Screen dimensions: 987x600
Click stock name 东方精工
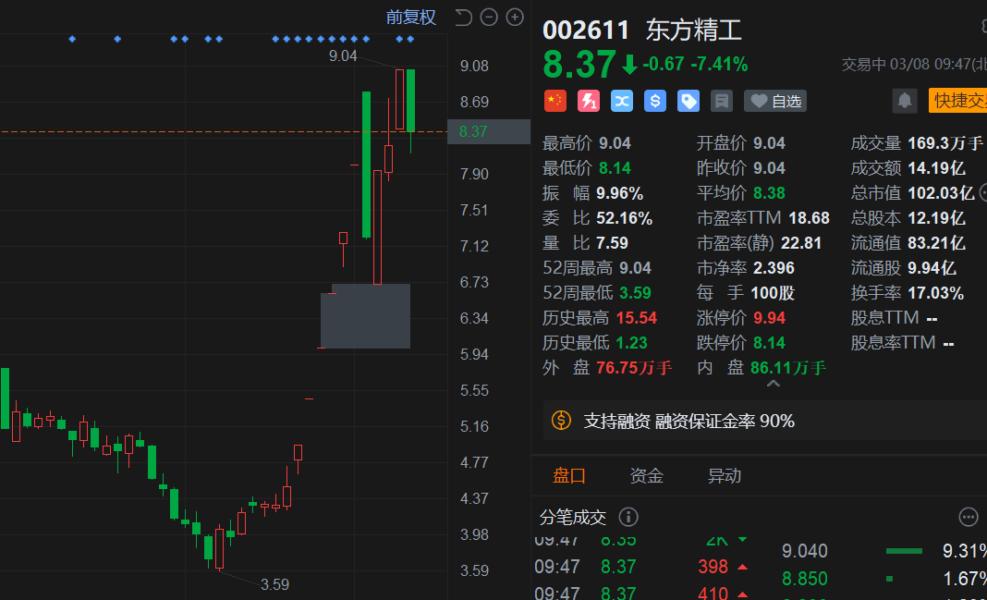pos(693,30)
